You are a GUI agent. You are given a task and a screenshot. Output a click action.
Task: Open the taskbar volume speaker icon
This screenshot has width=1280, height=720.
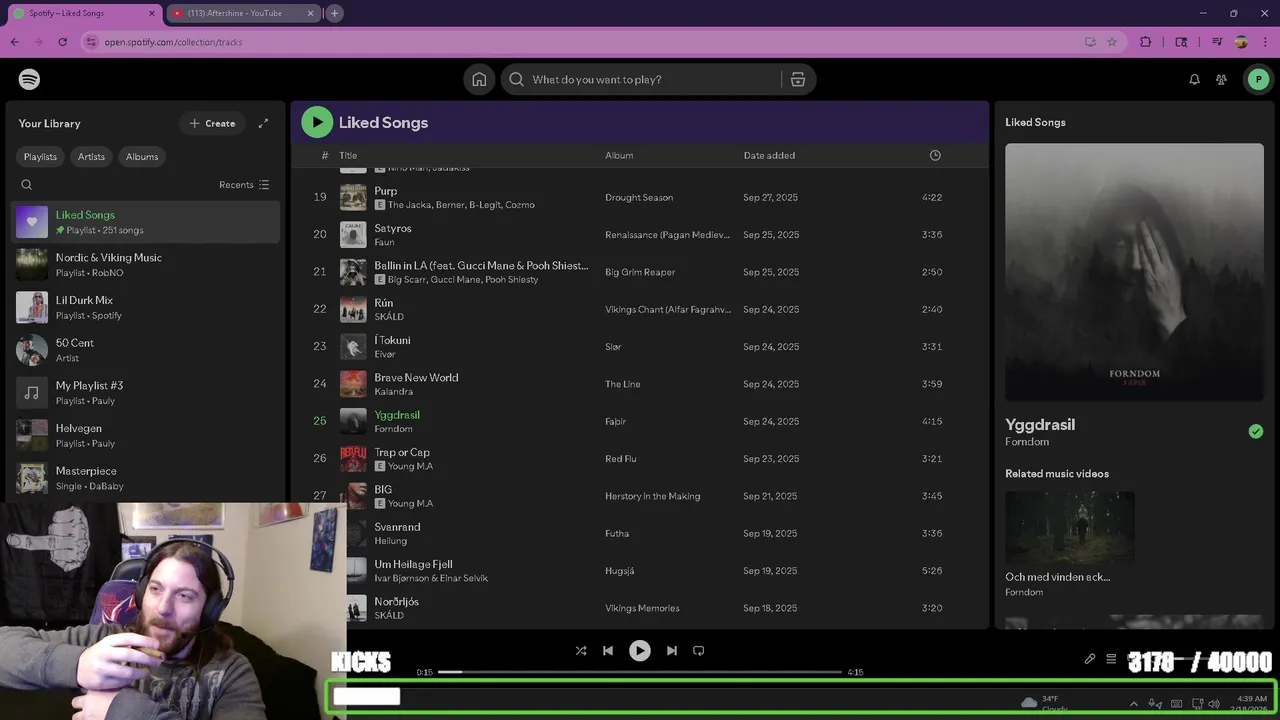pos(1214,704)
